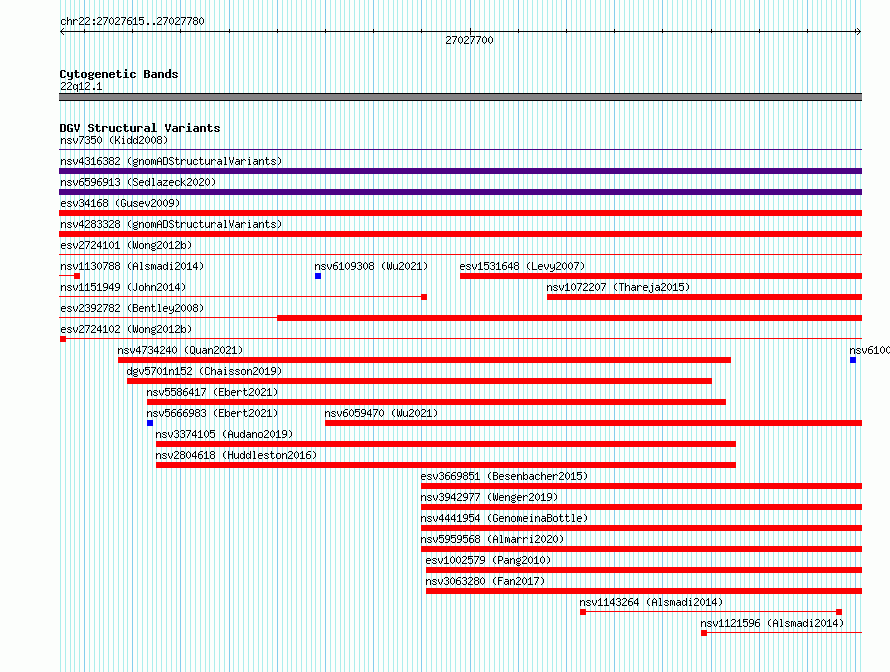Open nsv6596913 (Sedlazeck2020) variant label
This screenshot has width=890, height=672.
pyautogui.click(x=138, y=182)
